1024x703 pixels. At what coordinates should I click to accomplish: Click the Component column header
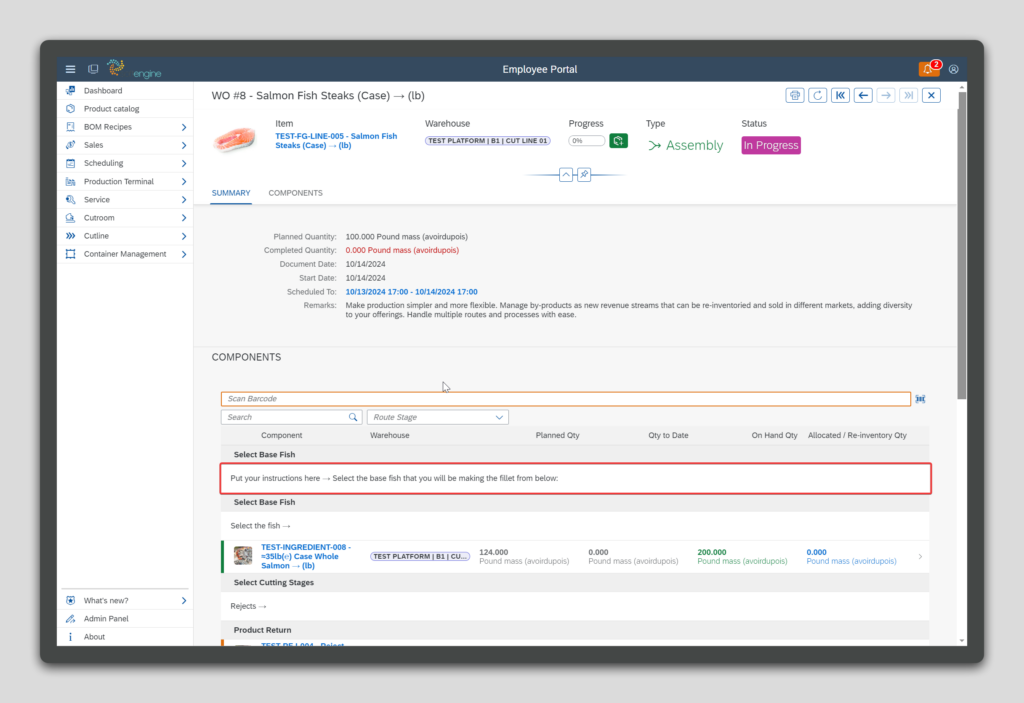click(281, 435)
